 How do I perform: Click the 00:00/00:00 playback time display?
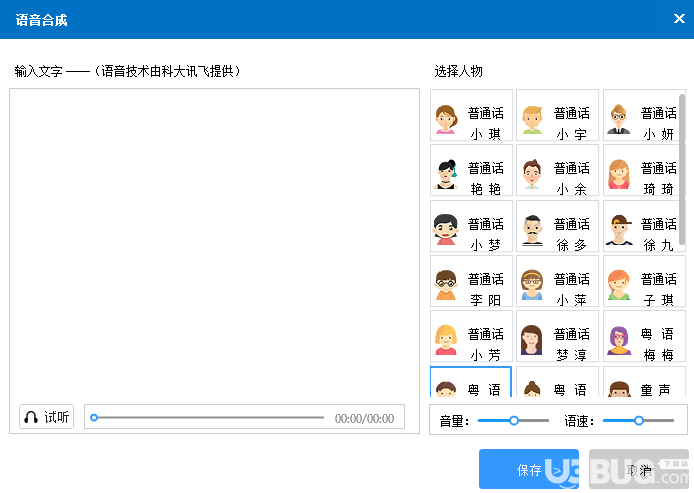[x=364, y=418]
